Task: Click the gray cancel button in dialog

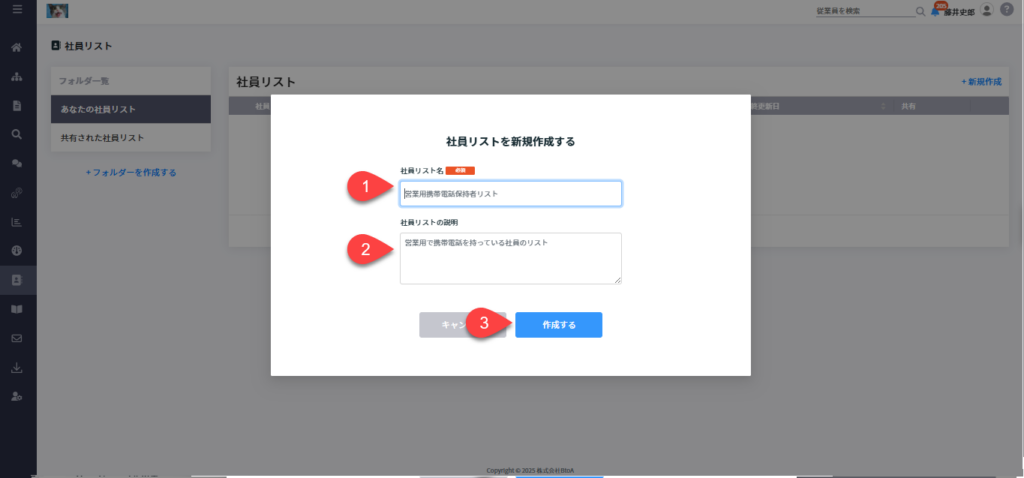Action: [x=462, y=325]
